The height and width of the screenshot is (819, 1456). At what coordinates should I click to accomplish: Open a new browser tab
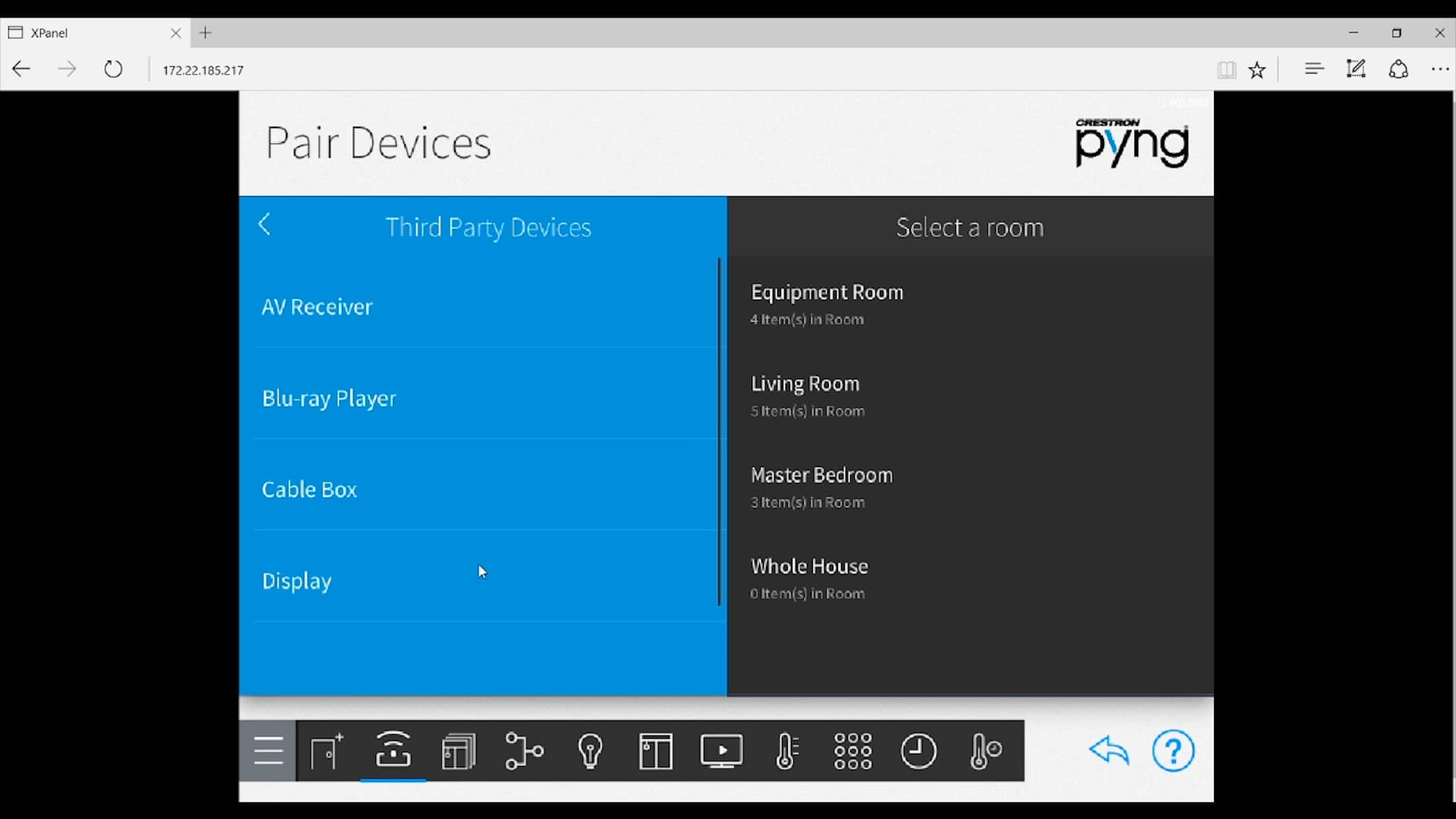tap(206, 33)
